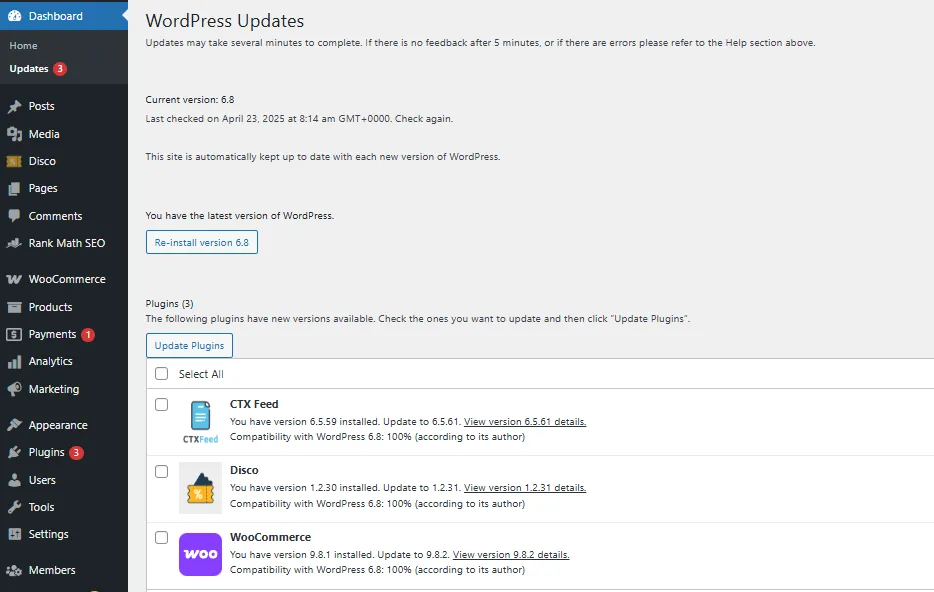Screen dimensions: 934x592
Task: Enable the WooCommerce plugin checkbox
Action: coord(161,537)
